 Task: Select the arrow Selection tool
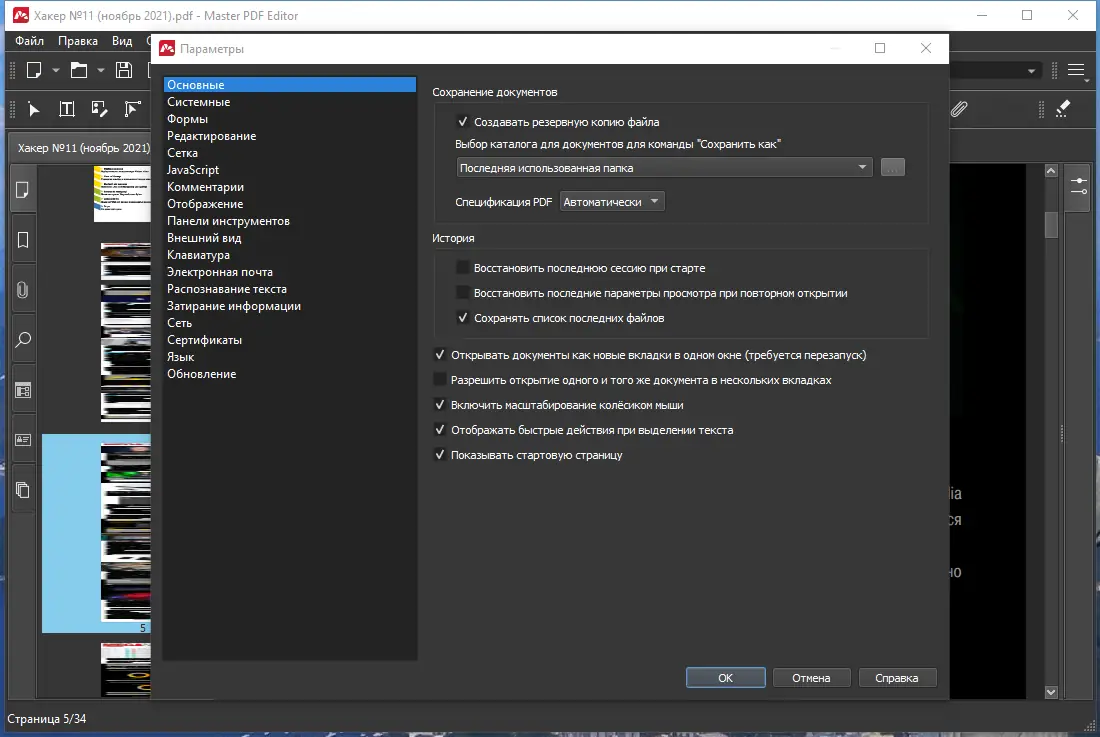pyautogui.click(x=33, y=109)
